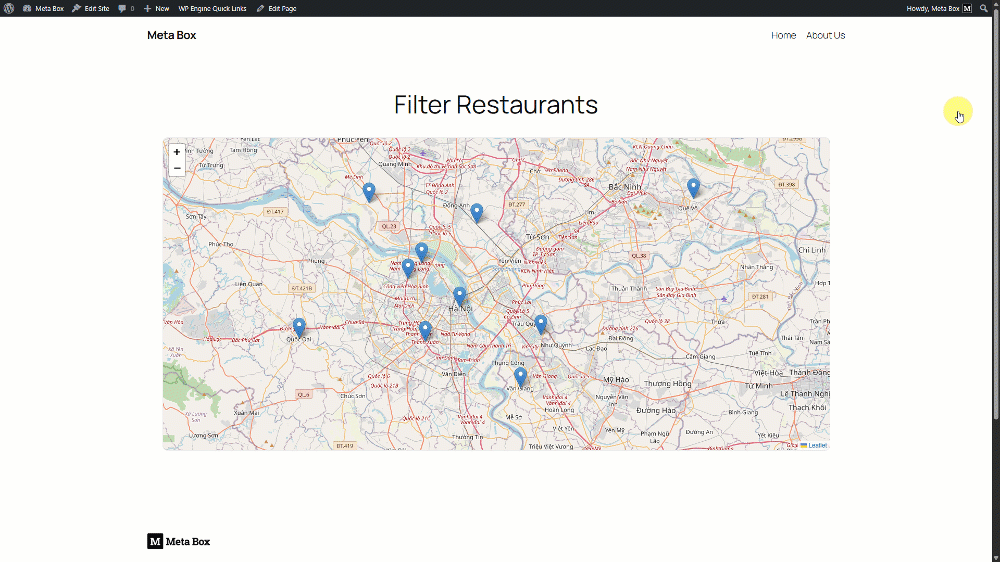
Task: Click the Filter Restaurants heading
Action: (x=496, y=105)
